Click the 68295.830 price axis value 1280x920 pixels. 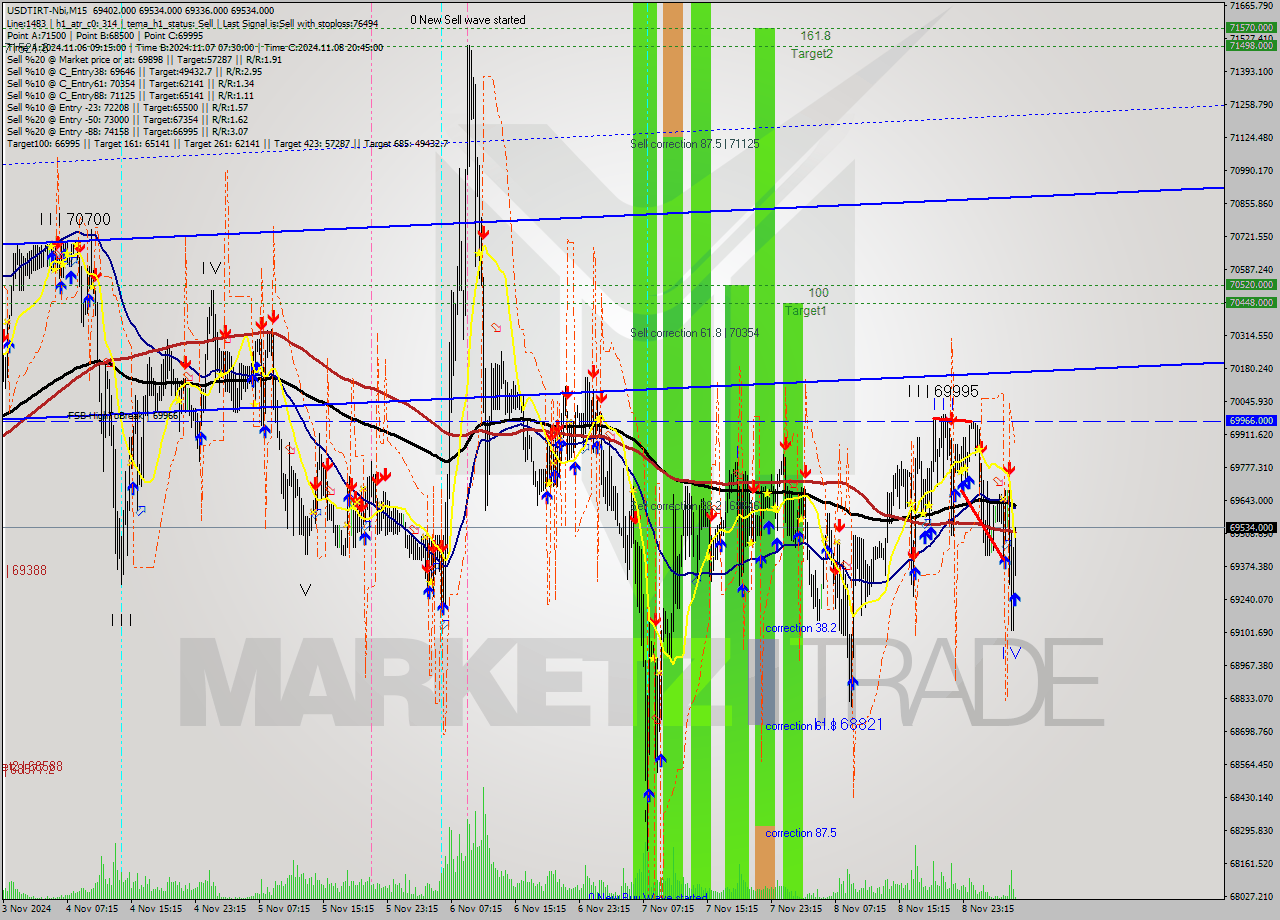pos(1251,830)
